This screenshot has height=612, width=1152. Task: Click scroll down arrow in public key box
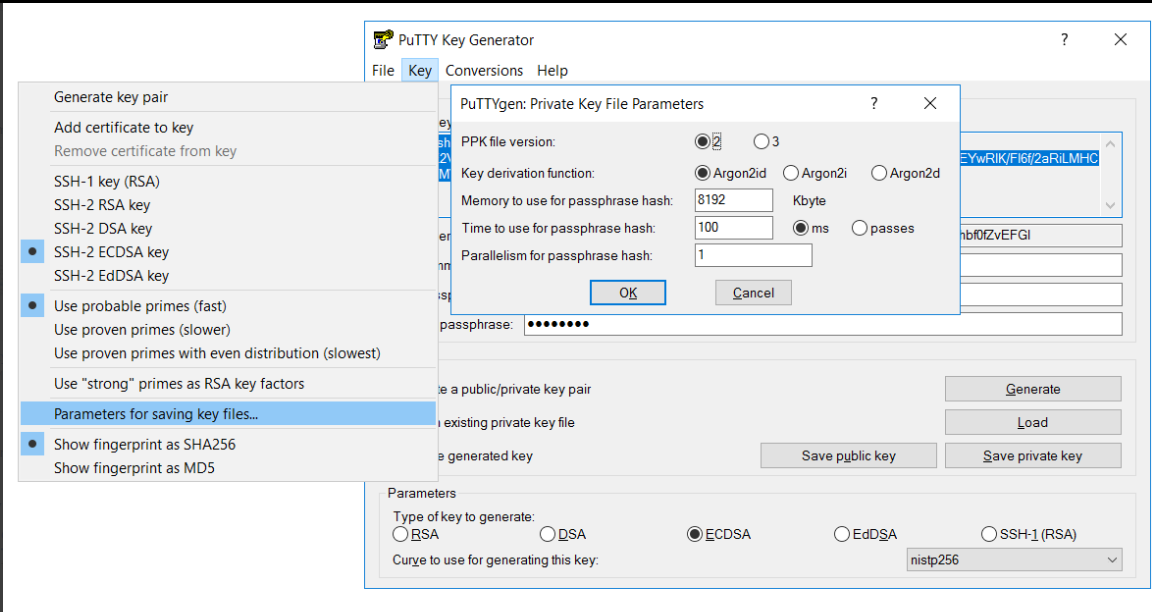click(1110, 206)
